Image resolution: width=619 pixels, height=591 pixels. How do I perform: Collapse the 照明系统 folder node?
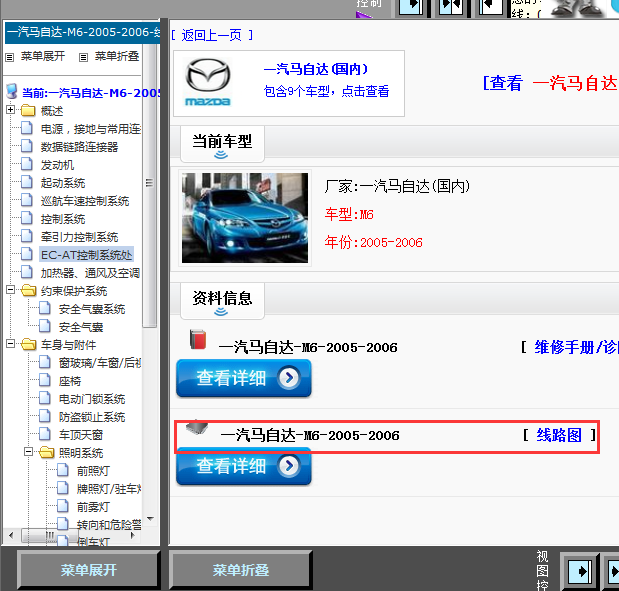pyautogui.click(x=28, y=452)
